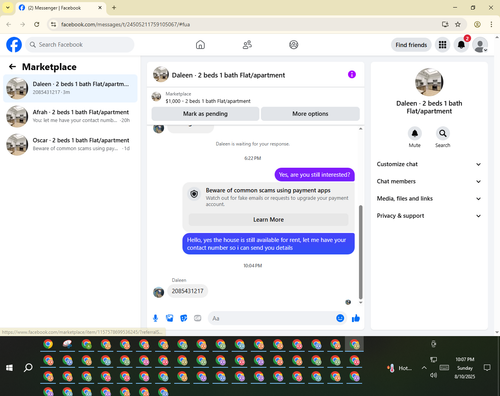Expand Privacy & support section
This screenshot has height=396, width=500.
[x=429, y=216]
